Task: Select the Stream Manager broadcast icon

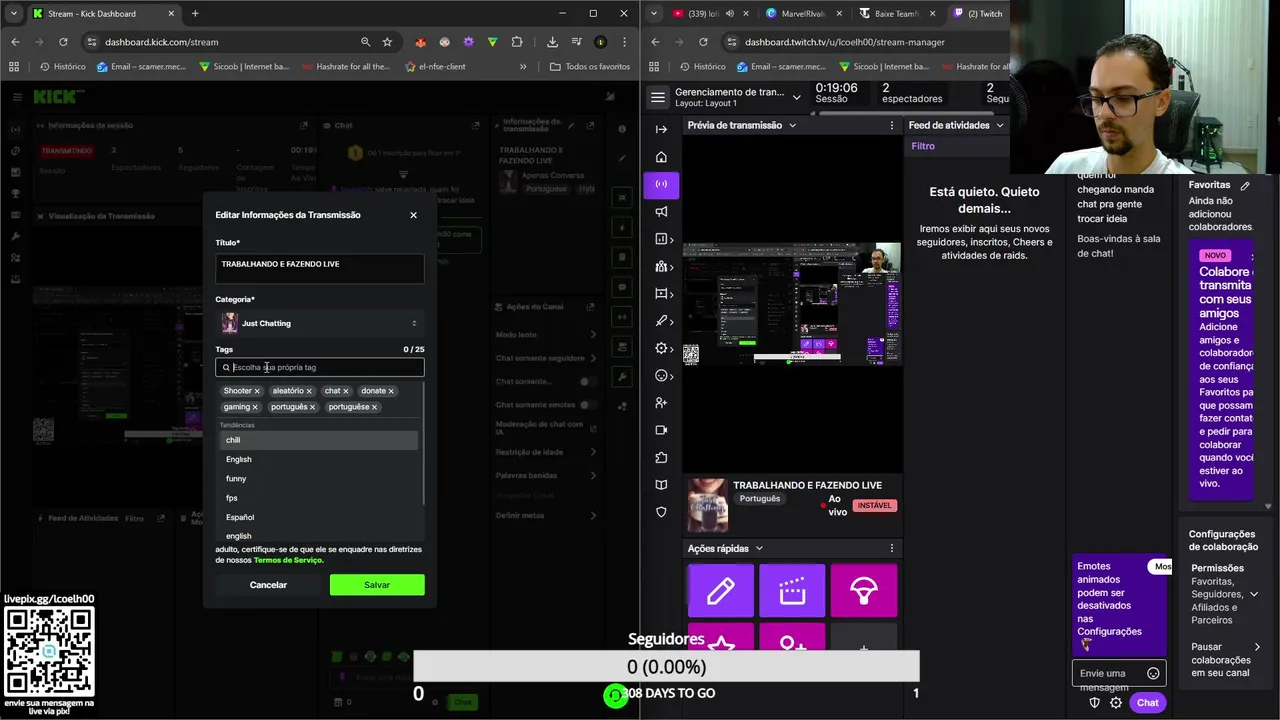Action: (x=661, y=184)
